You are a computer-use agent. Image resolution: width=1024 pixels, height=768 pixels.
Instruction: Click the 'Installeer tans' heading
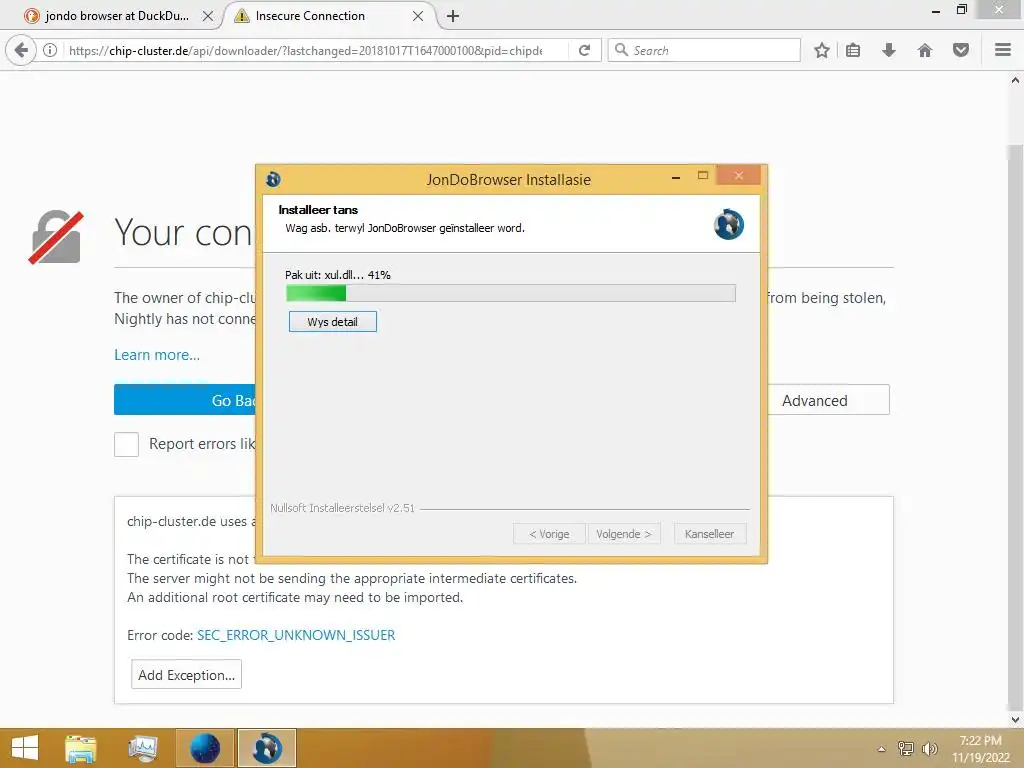coord(318,210)
